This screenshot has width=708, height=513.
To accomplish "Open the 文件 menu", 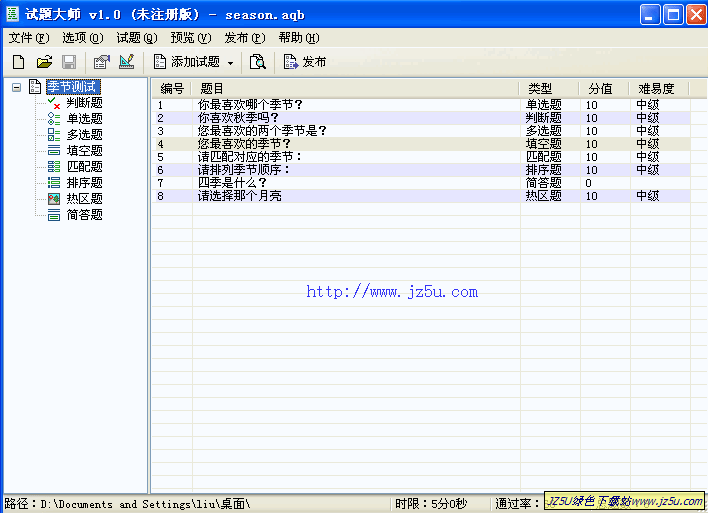I will click(x=28, y=38).
